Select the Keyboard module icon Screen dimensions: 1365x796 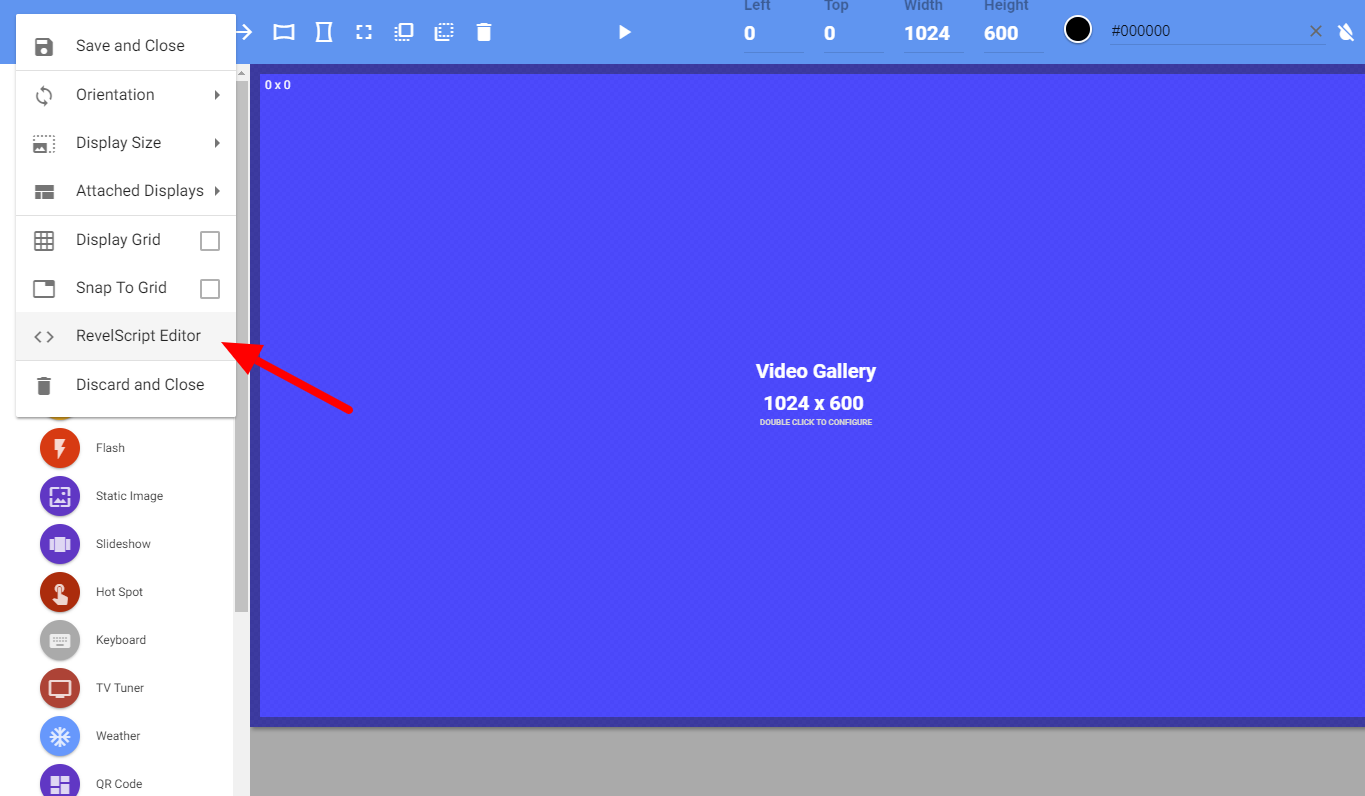coord(60,640)
